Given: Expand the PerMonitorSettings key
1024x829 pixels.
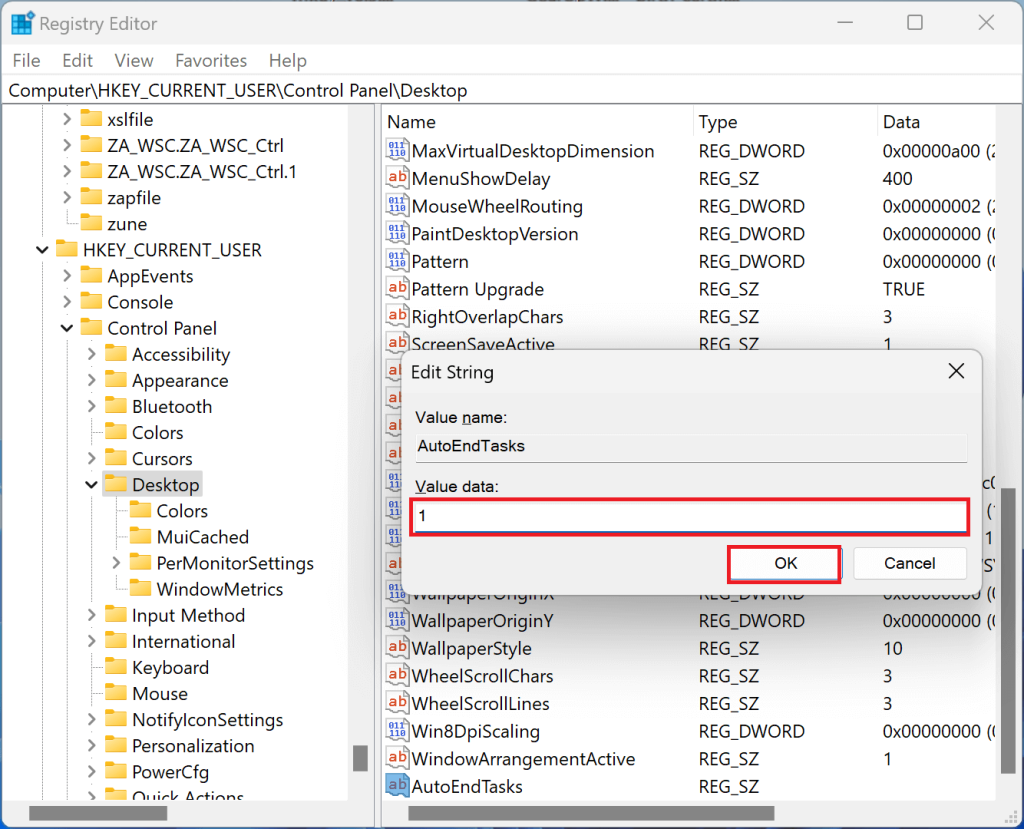Looking at the screenshot, I should click(x=116, y=564).
